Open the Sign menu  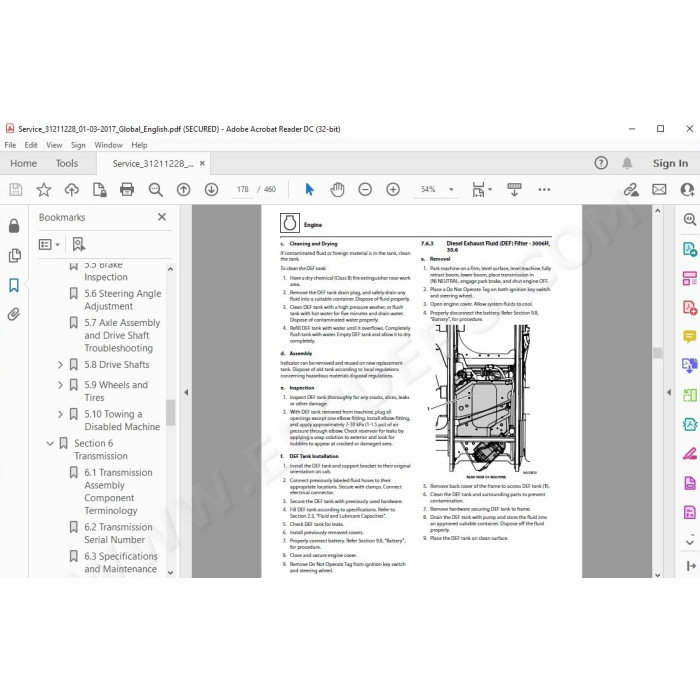(78, 145)
